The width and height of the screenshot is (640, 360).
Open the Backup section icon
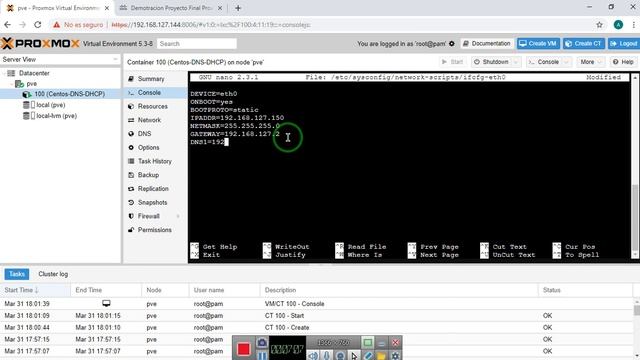pyautogui.click(x=131, y=175)
